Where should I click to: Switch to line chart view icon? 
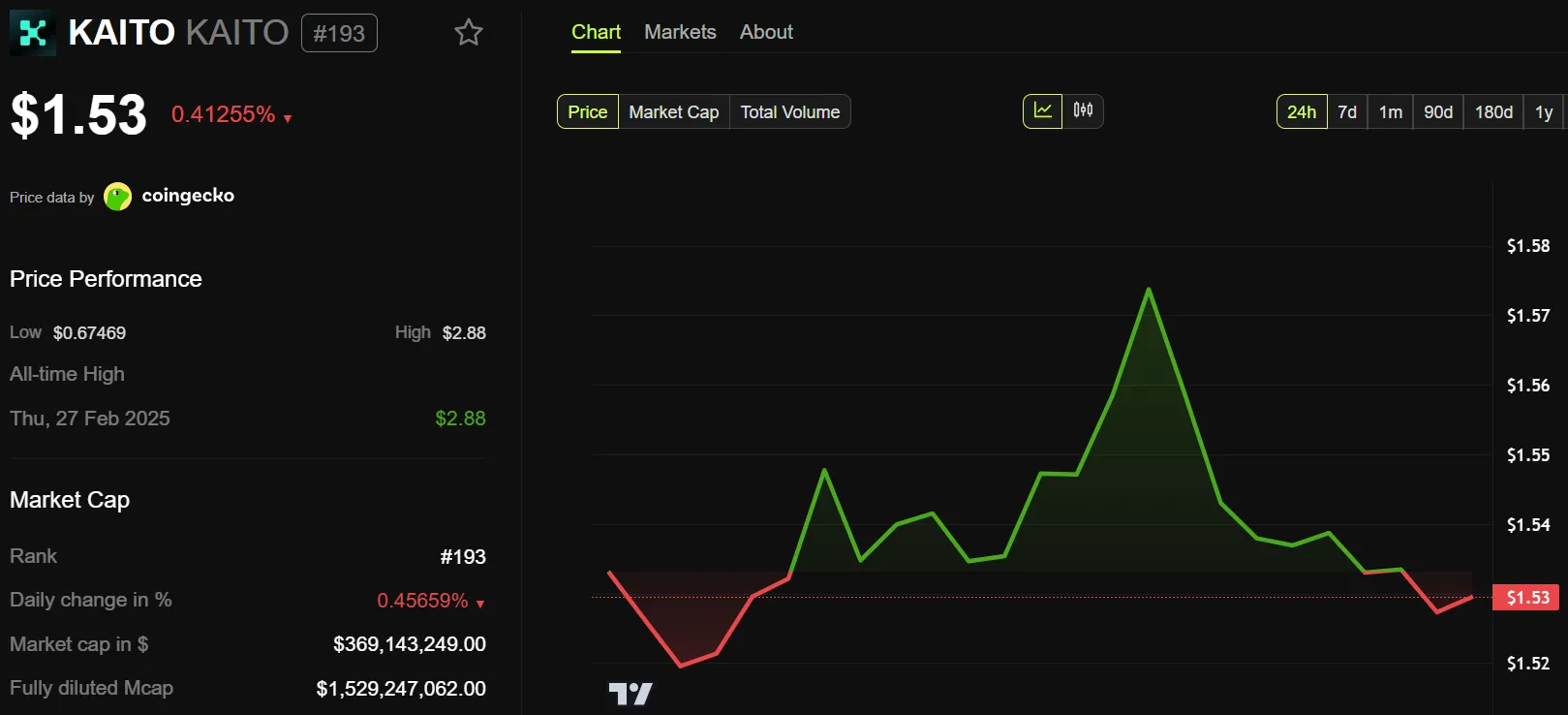[1043, 111]
